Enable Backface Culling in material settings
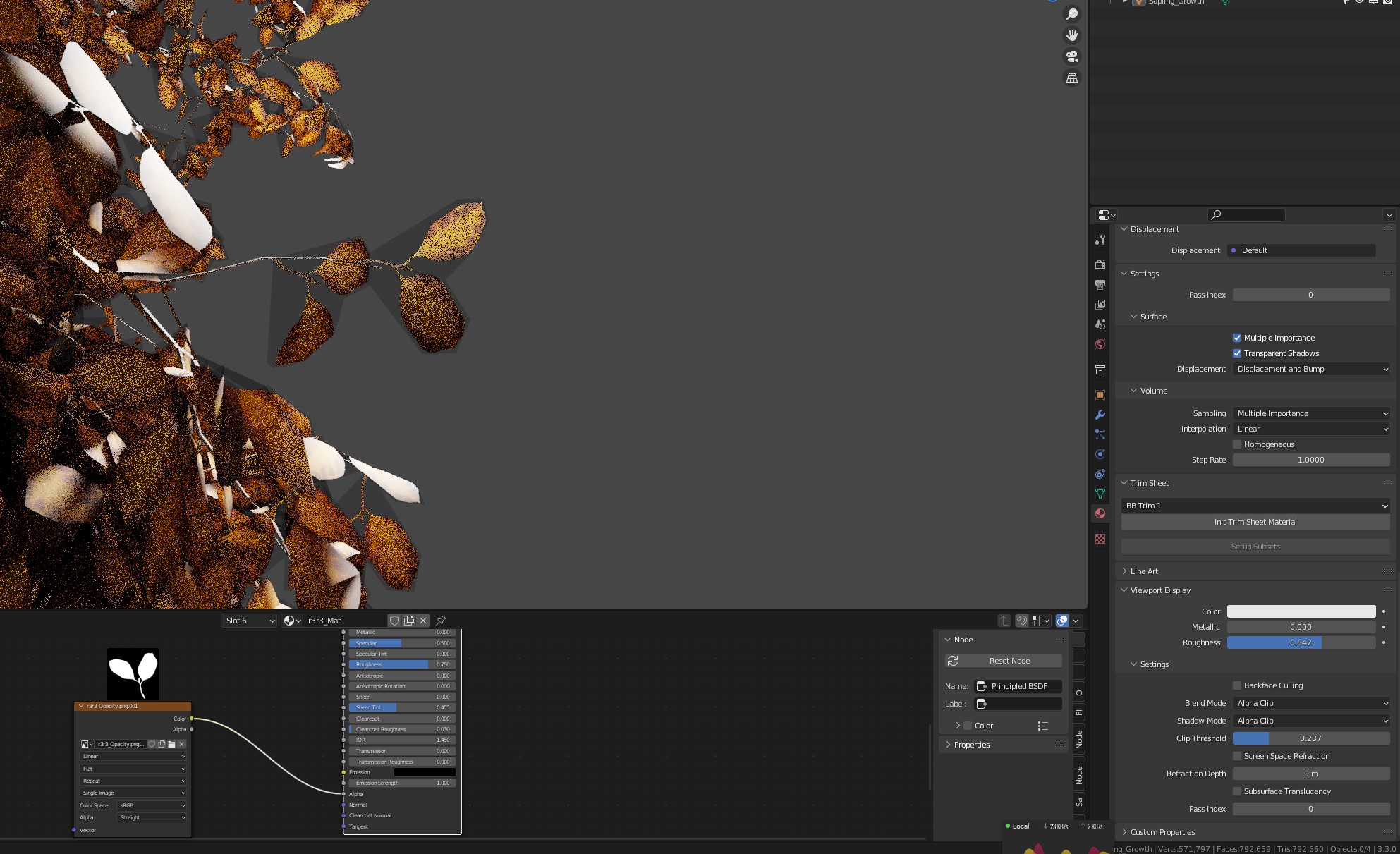 pos(1237,685)
